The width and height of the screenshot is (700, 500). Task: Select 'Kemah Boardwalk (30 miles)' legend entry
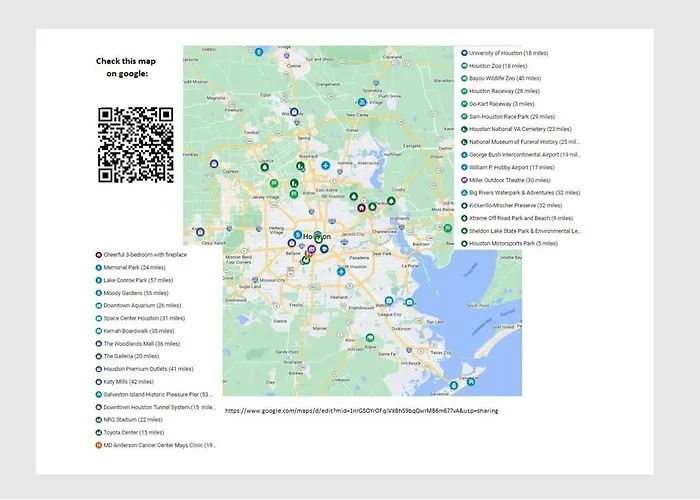(139, 331)
